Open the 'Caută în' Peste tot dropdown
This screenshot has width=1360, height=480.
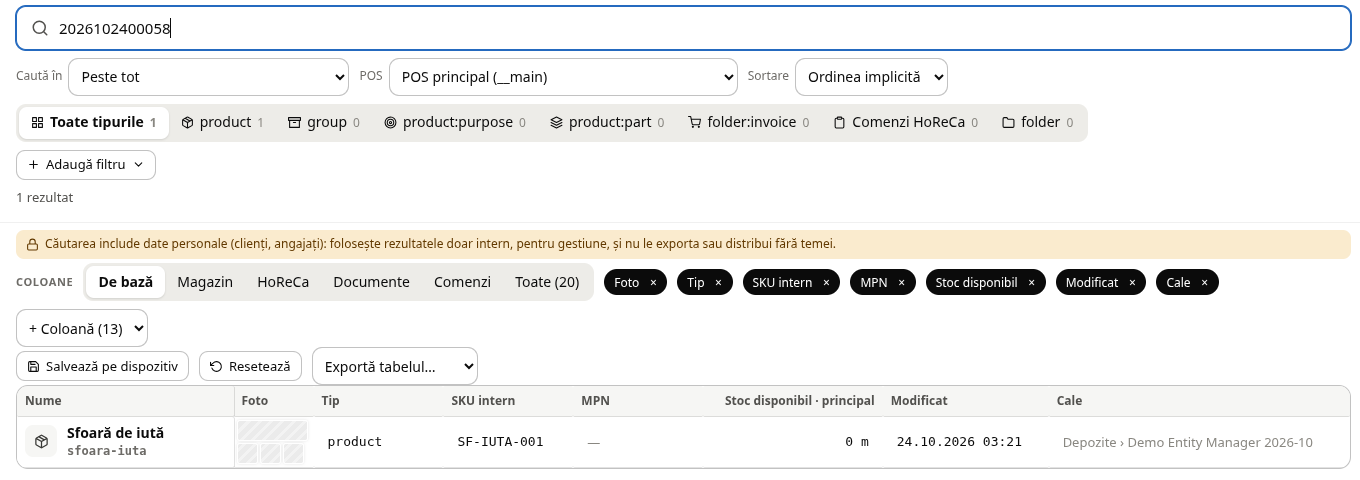(x=208, y=76)
